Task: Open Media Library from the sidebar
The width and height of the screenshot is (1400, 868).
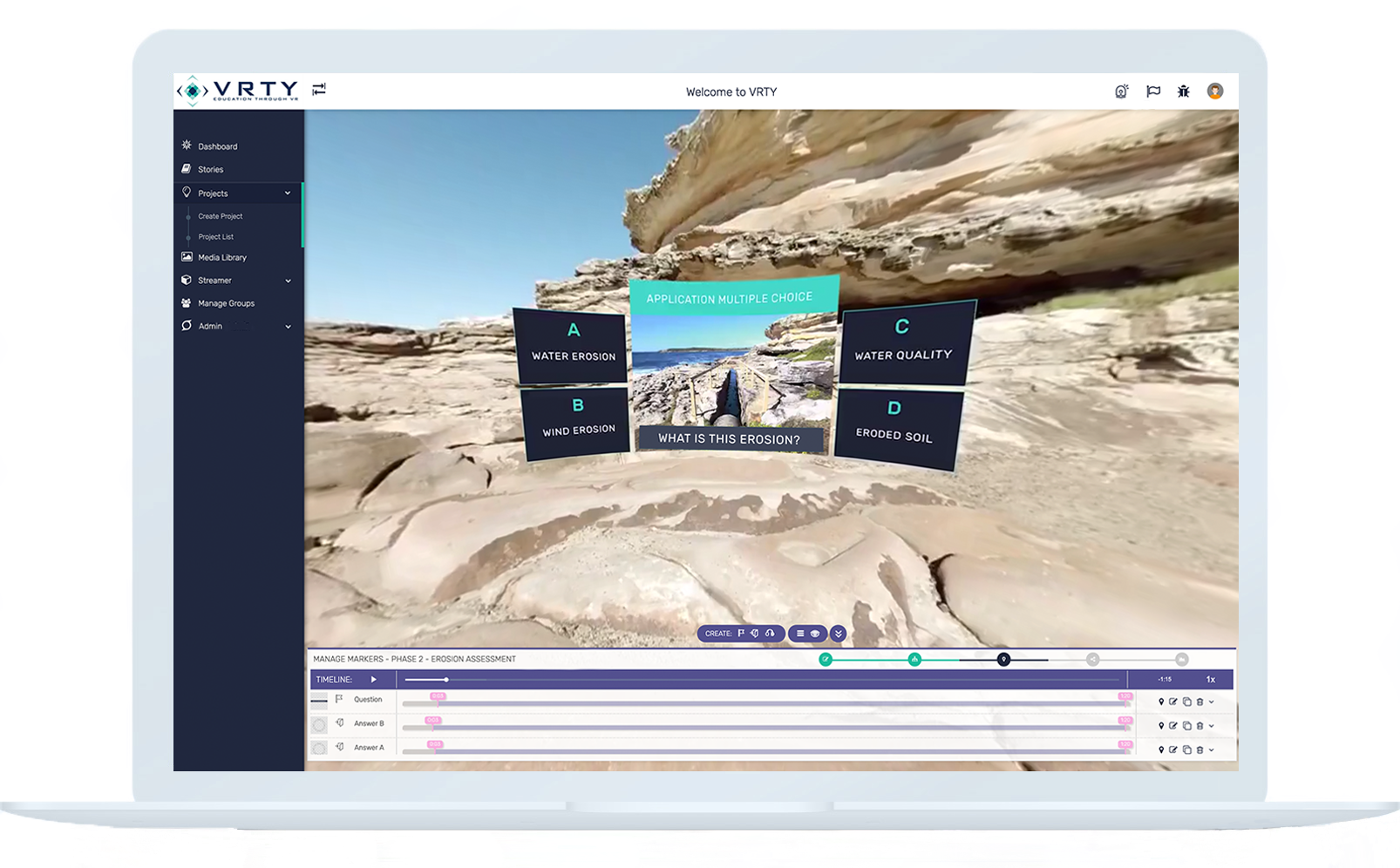Action: 221,258
